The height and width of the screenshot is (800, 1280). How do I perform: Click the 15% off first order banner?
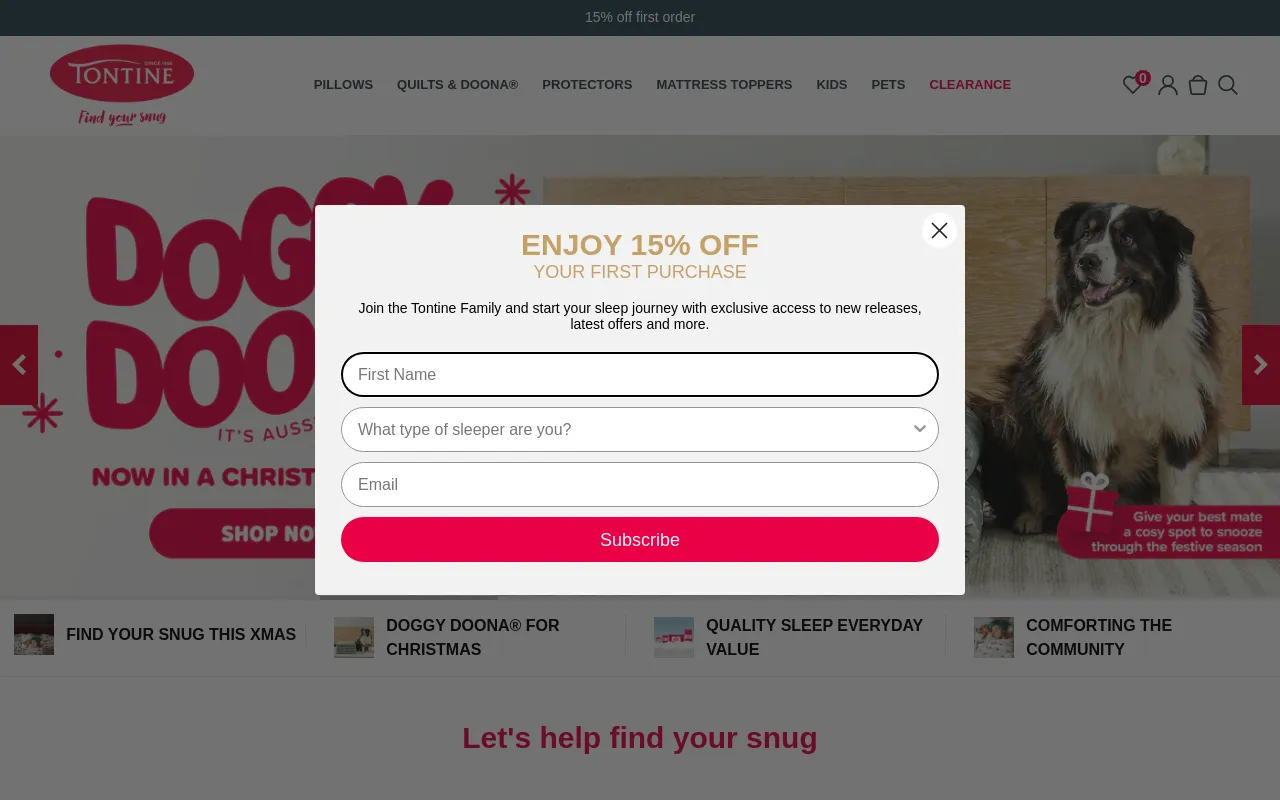640,17
